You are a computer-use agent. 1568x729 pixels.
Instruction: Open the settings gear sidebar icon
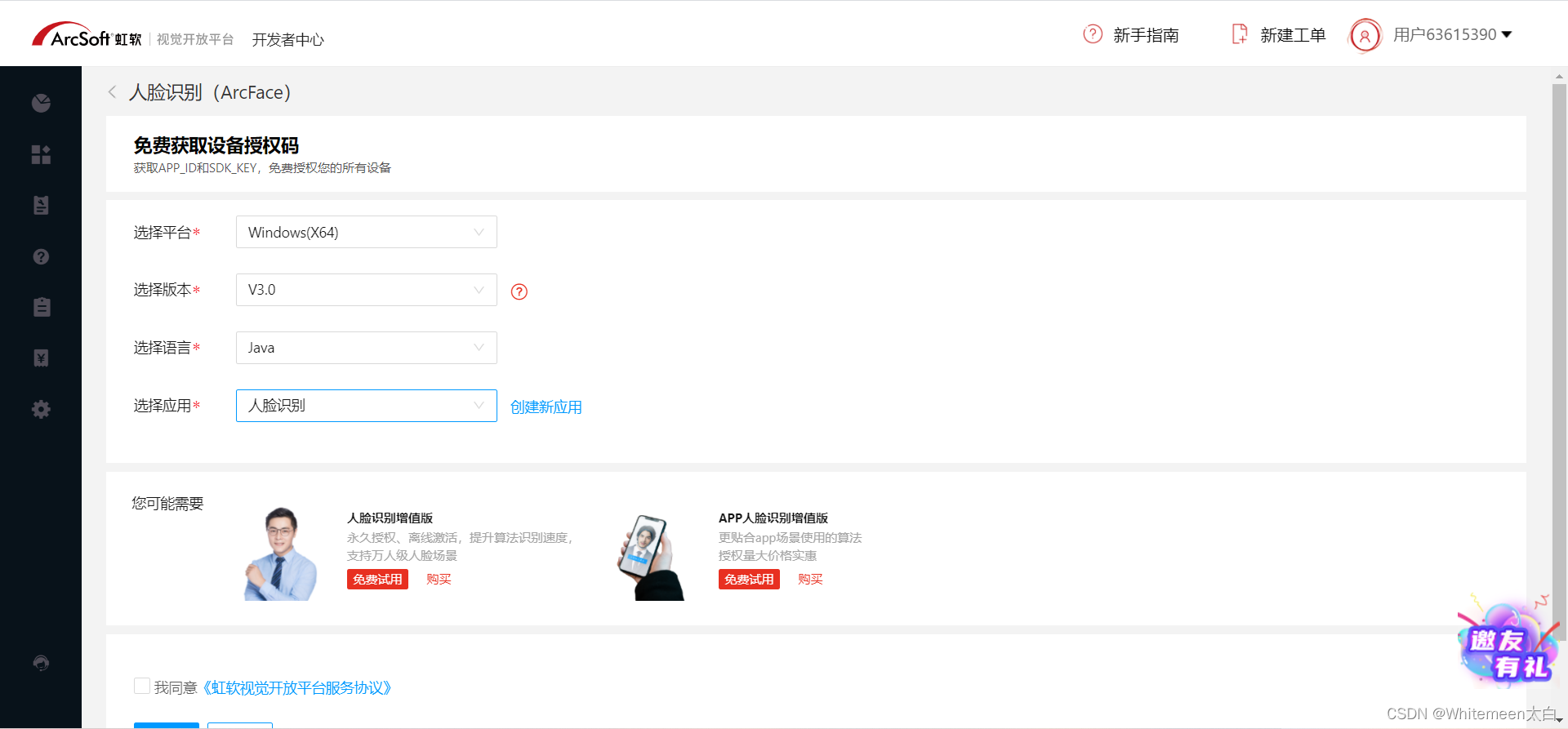[x=41, y=409]
